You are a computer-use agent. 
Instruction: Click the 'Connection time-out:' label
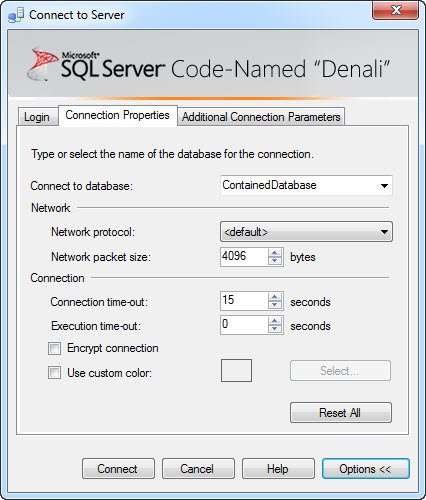(x=99, y=302)
